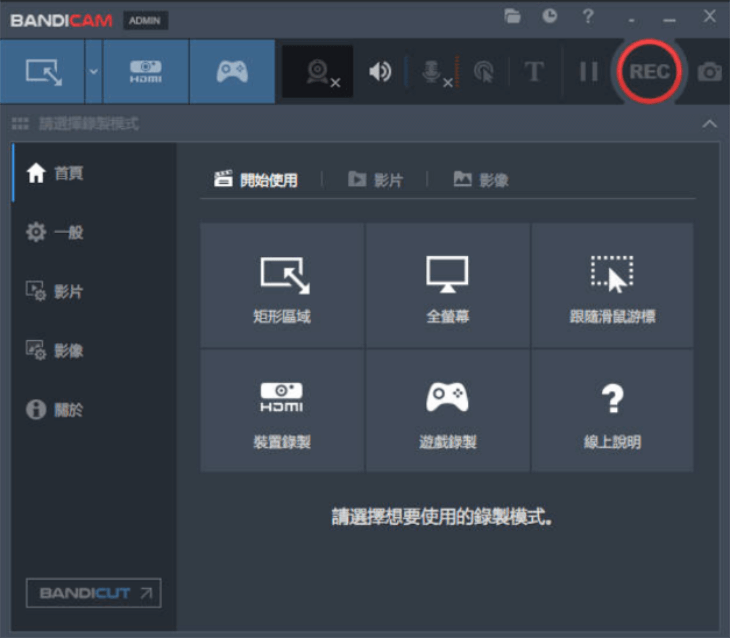This screenshot has width=730, height=638.
Task: Open screen recording mode dropdown arrow
Action: click(94, 72)
